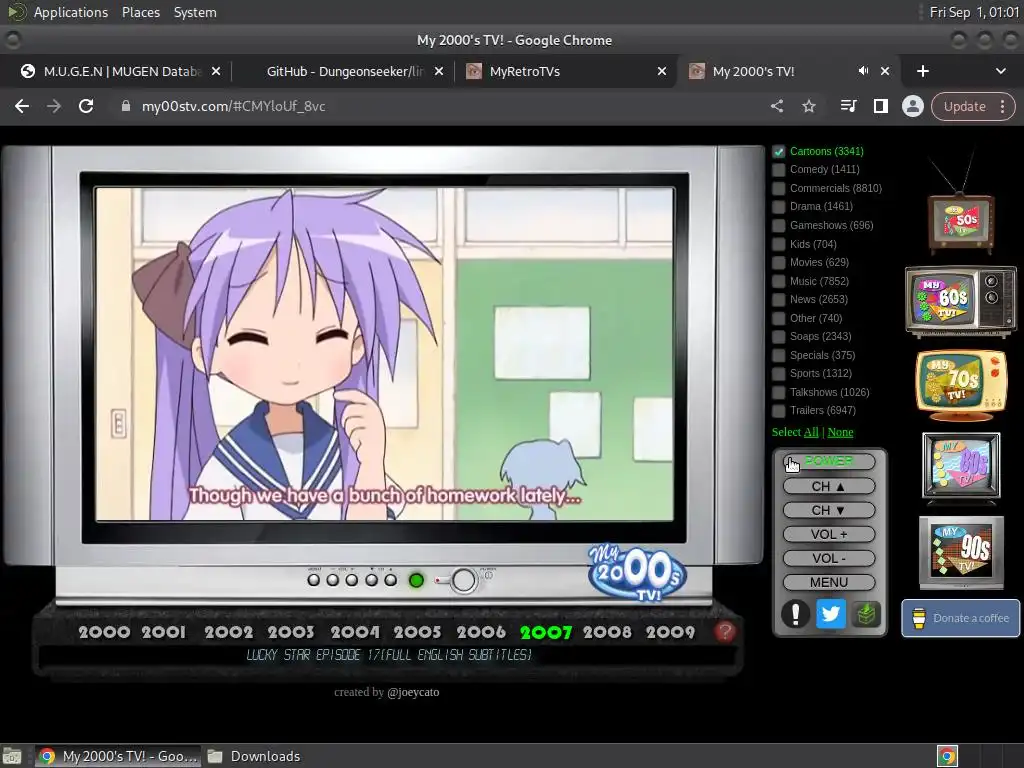Click the address bar URL
Image resolution: width=1024 pixels, height=768 pixels.
(233, 106)
